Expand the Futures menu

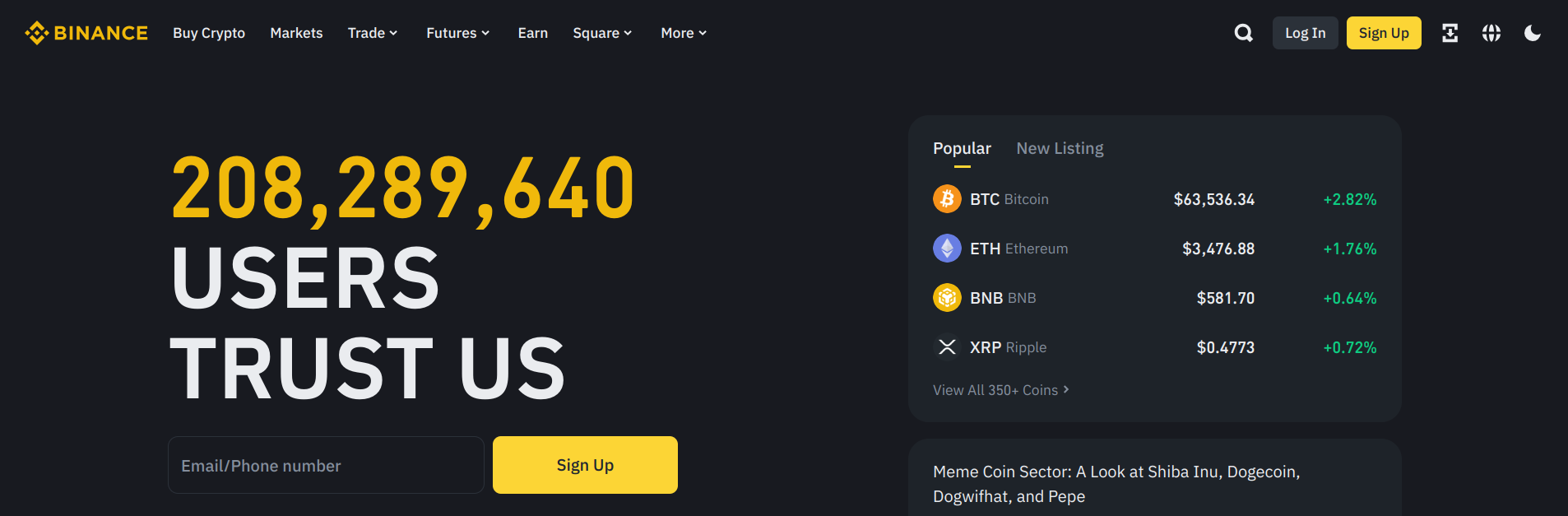(457, 33)
